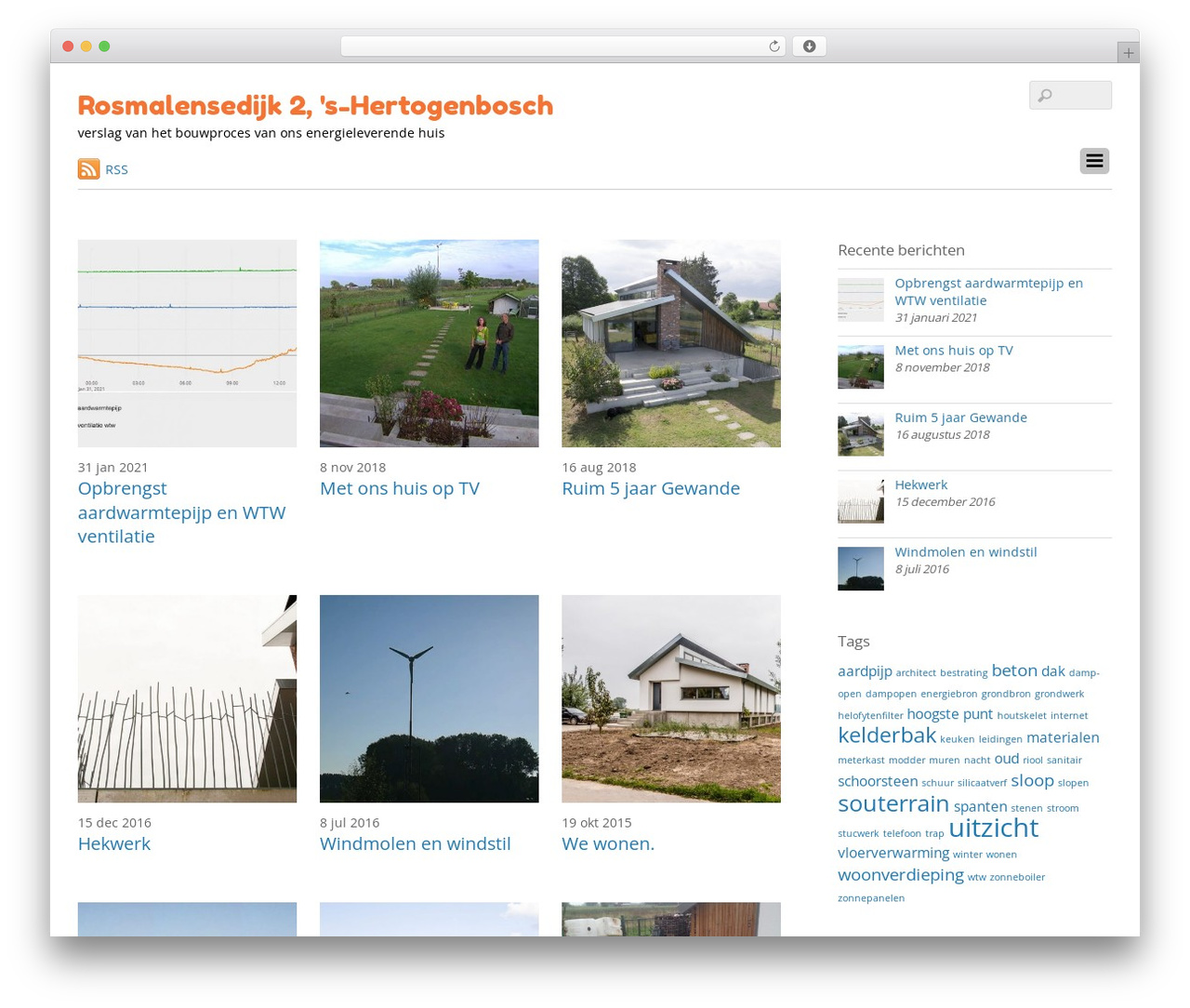Open post 'Met ons huis op TV' in grid
The width and height of the screenshot is (1190, 1008).
coord(400,488)
